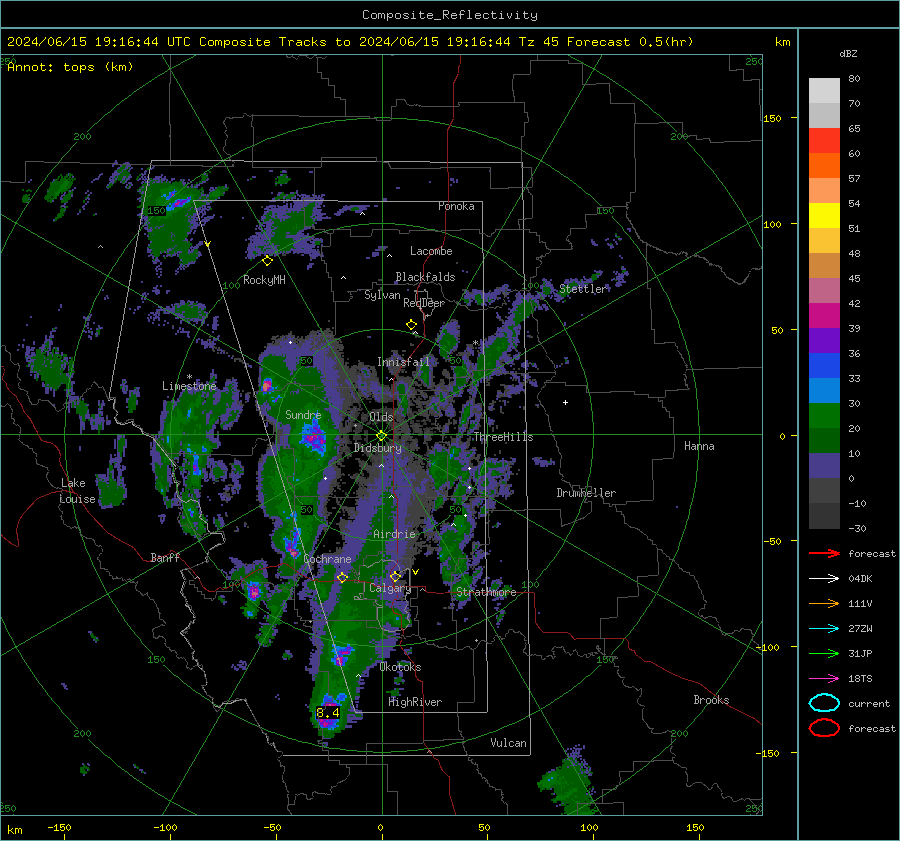Click the Lacombe city label
This screenshot has height=841, width=900.
pos(431,251)
